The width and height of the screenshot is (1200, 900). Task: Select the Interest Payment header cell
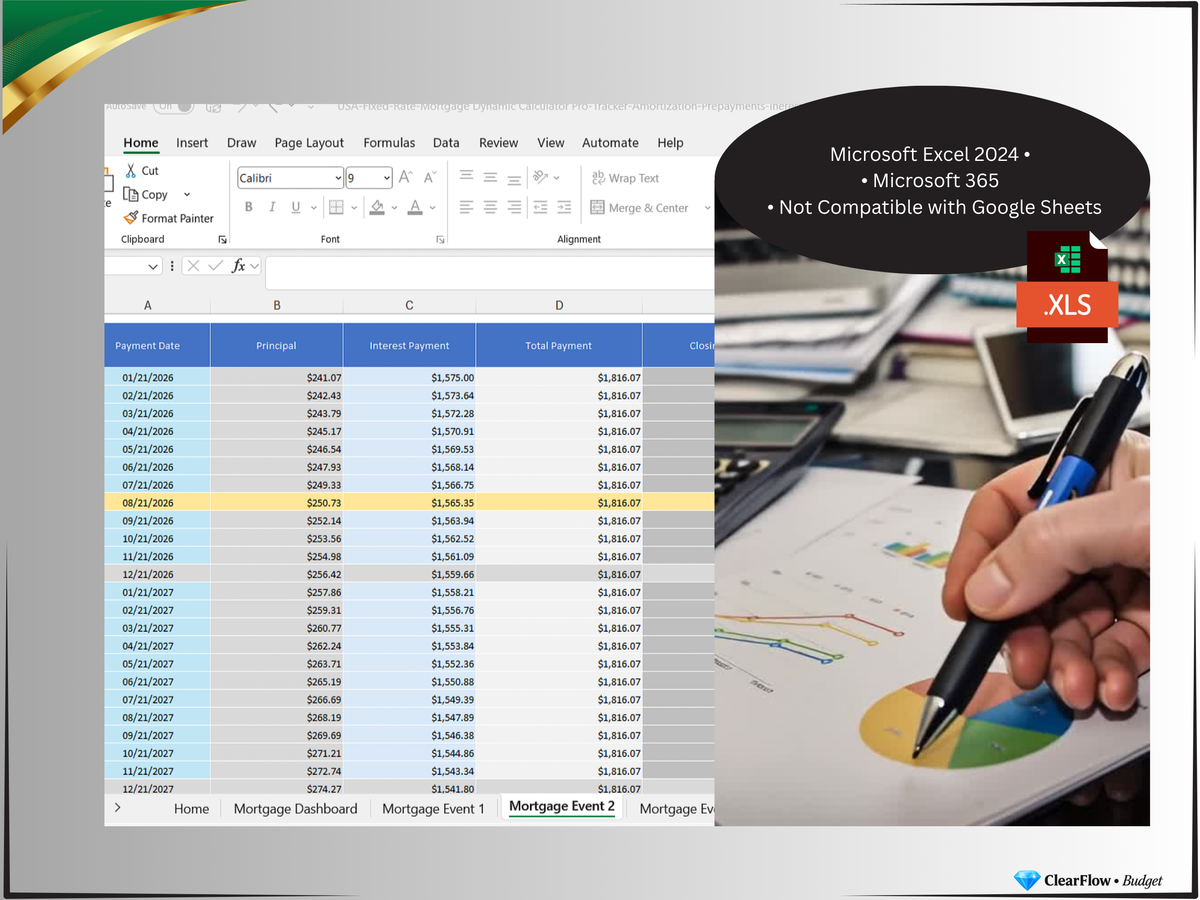[409, 345]
